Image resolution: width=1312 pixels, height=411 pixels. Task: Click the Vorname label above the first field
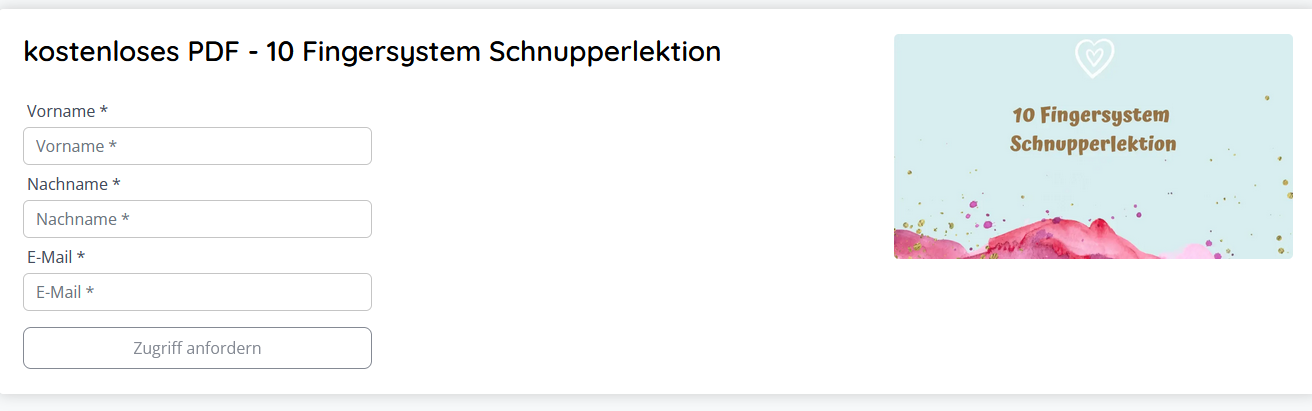tap(61, 111)
